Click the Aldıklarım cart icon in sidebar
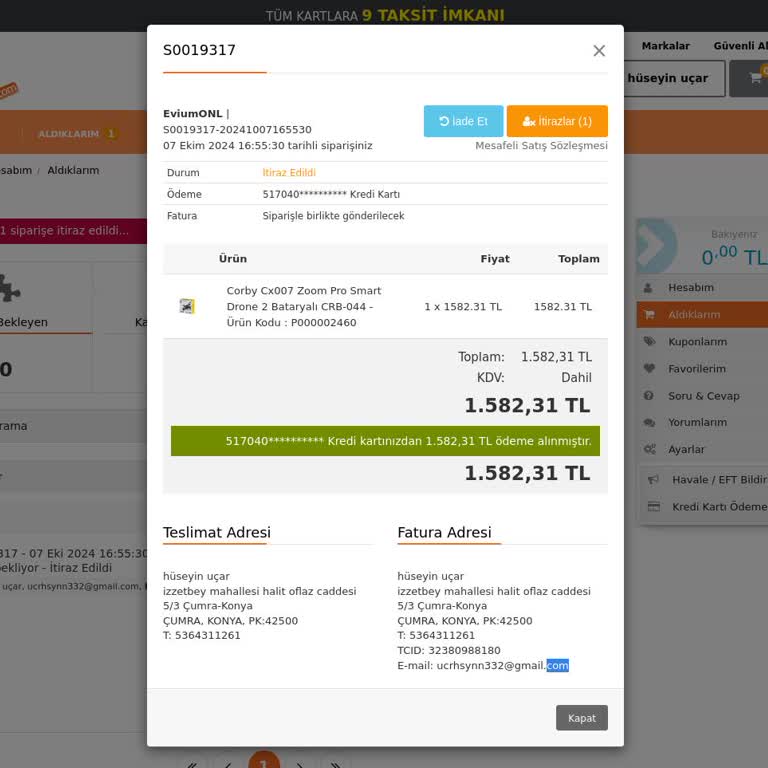 (x=649, y=314)
